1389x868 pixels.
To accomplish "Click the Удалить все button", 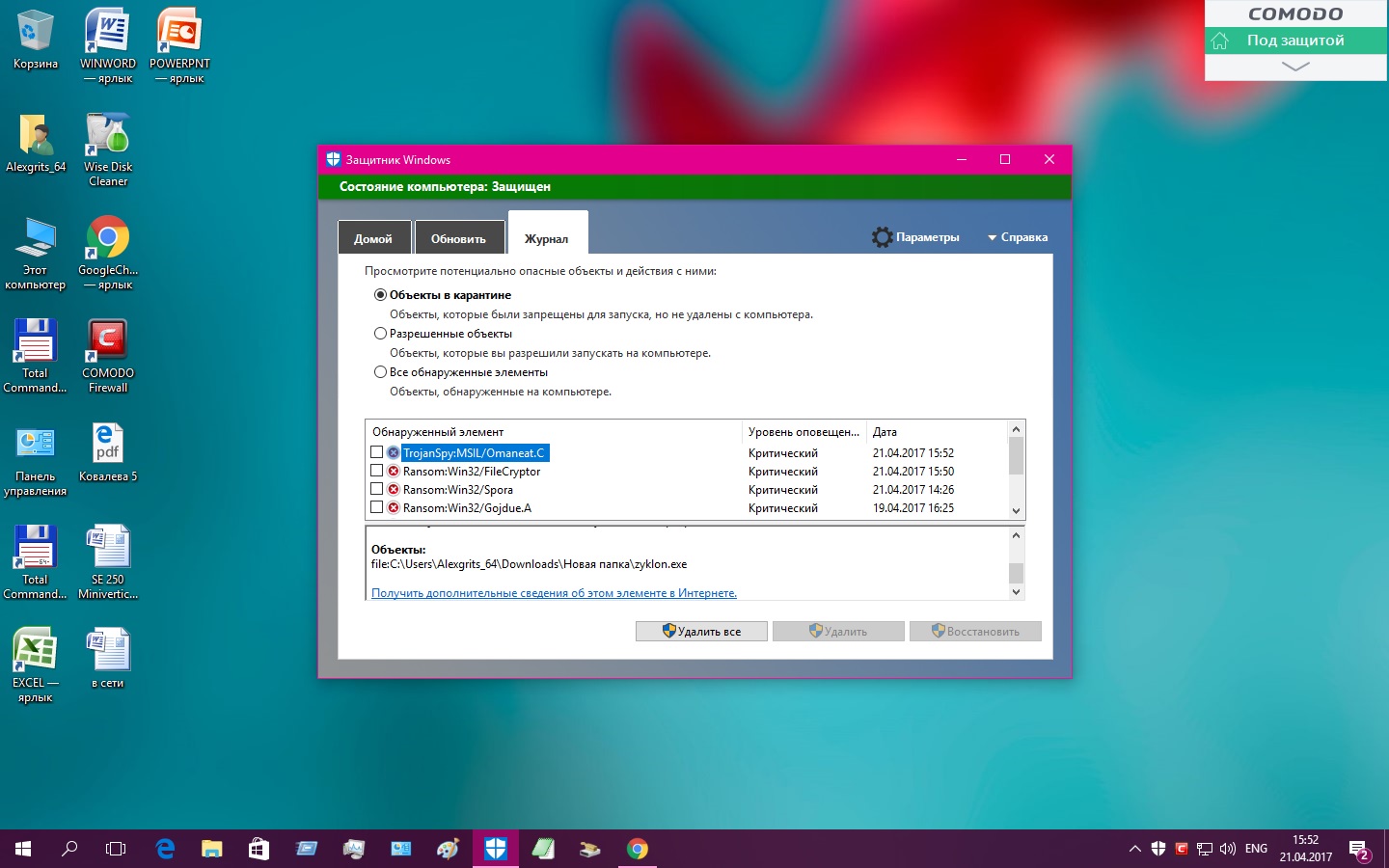I will pos(701,632).
